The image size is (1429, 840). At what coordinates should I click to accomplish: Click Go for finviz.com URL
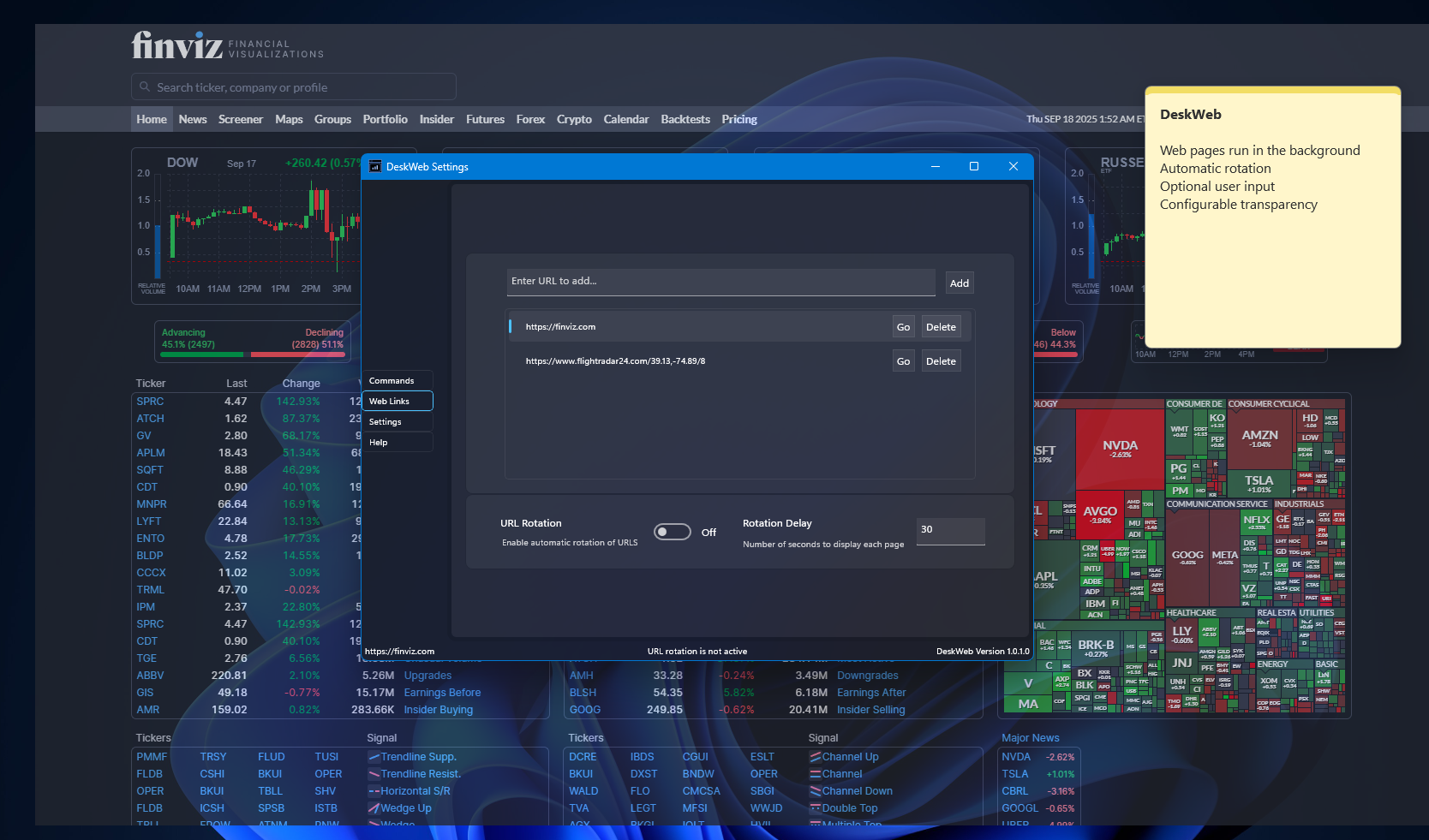(903, 327)
